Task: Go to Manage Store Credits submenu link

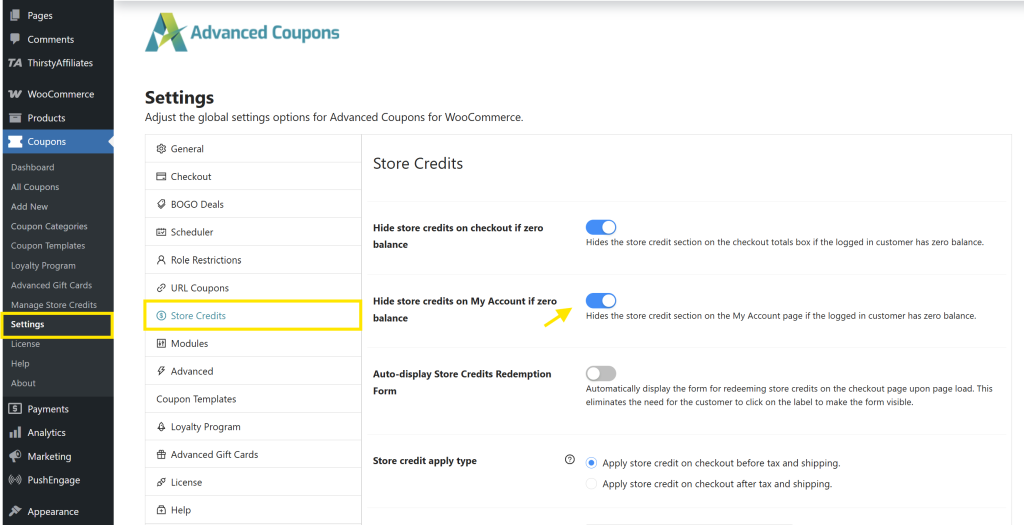Action: click(54, 305)
